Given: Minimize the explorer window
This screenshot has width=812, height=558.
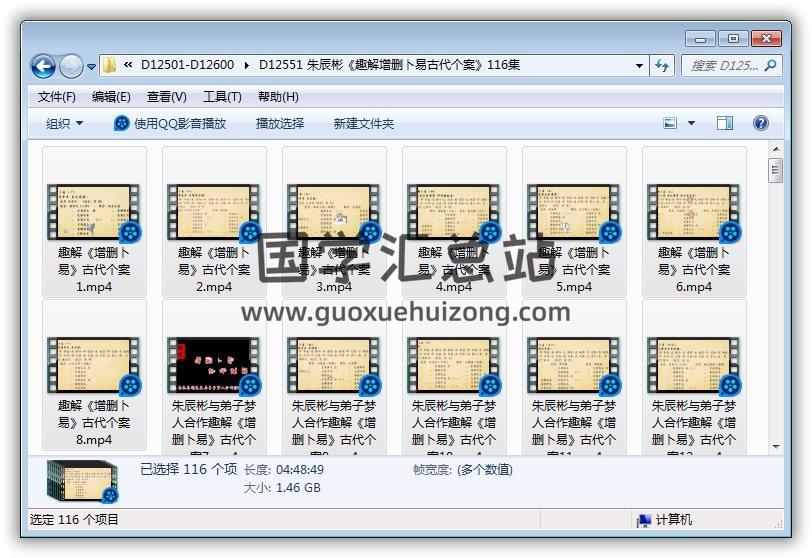Looking at the screenshot, I should click(x=700, y=39).
